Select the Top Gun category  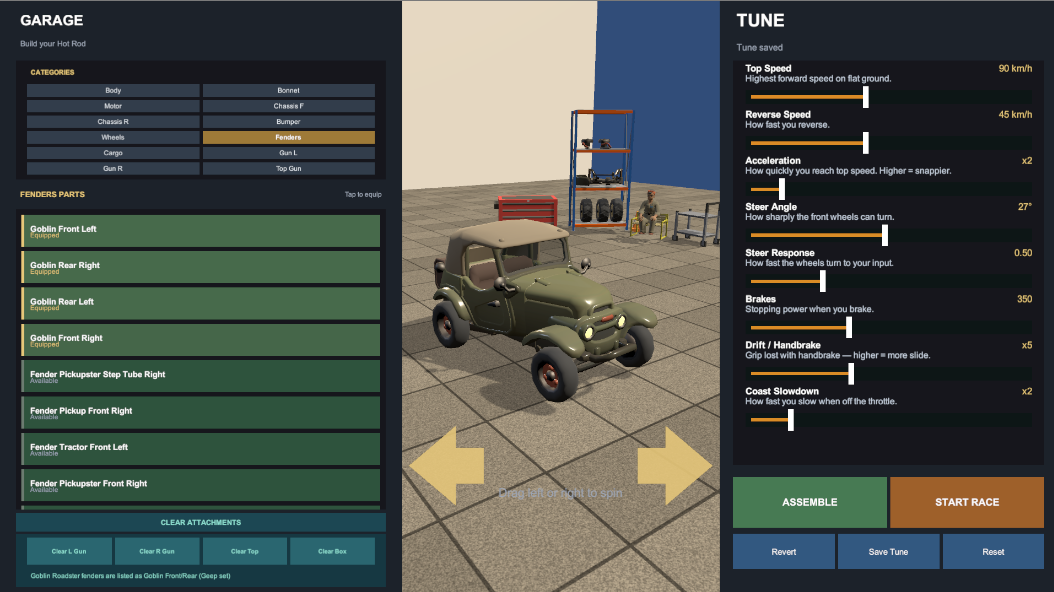(288, 169)
